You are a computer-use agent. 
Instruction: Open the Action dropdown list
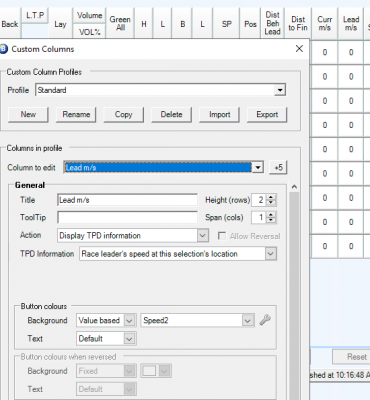(x=203, y=236)
